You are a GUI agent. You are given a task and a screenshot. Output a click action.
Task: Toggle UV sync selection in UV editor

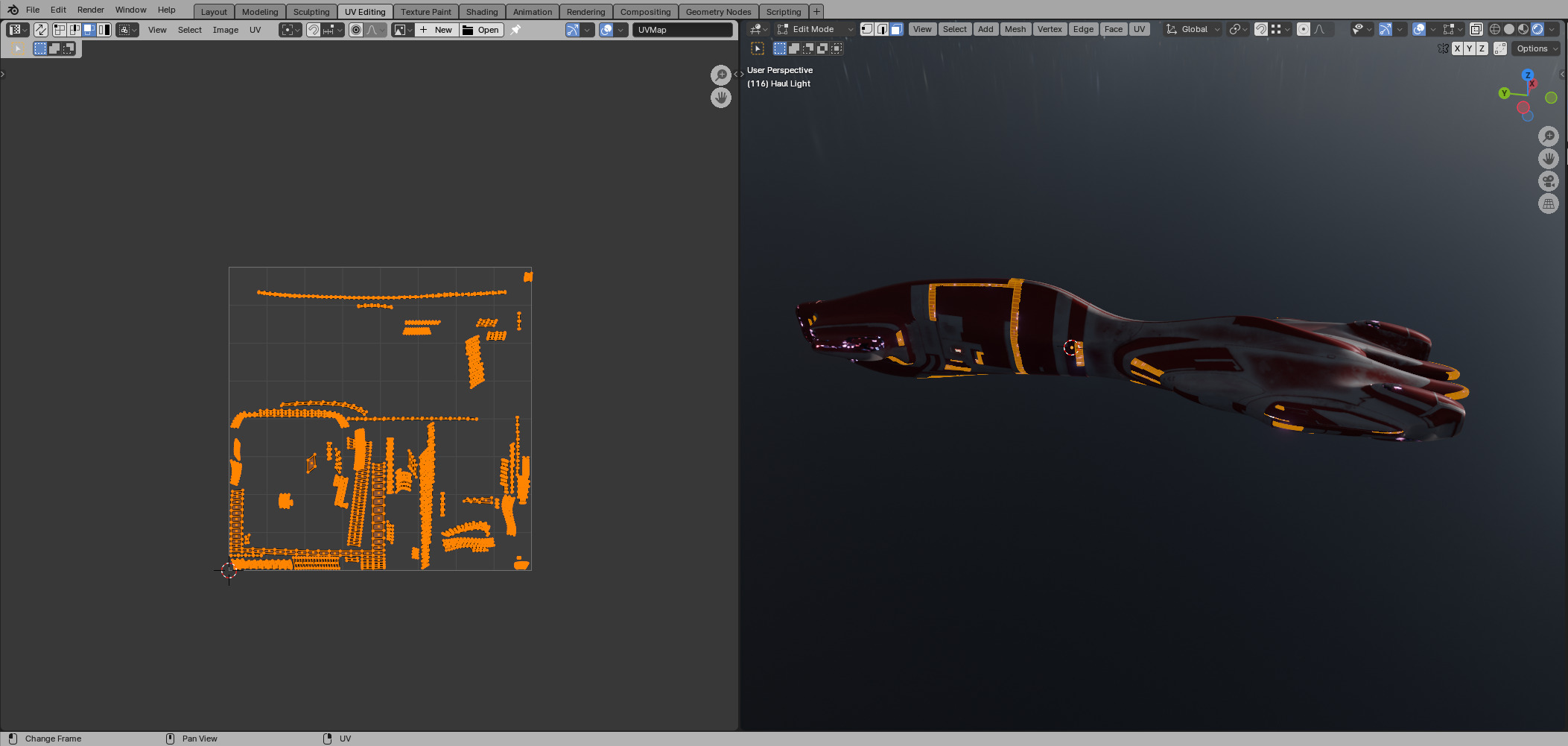(41, 30)
